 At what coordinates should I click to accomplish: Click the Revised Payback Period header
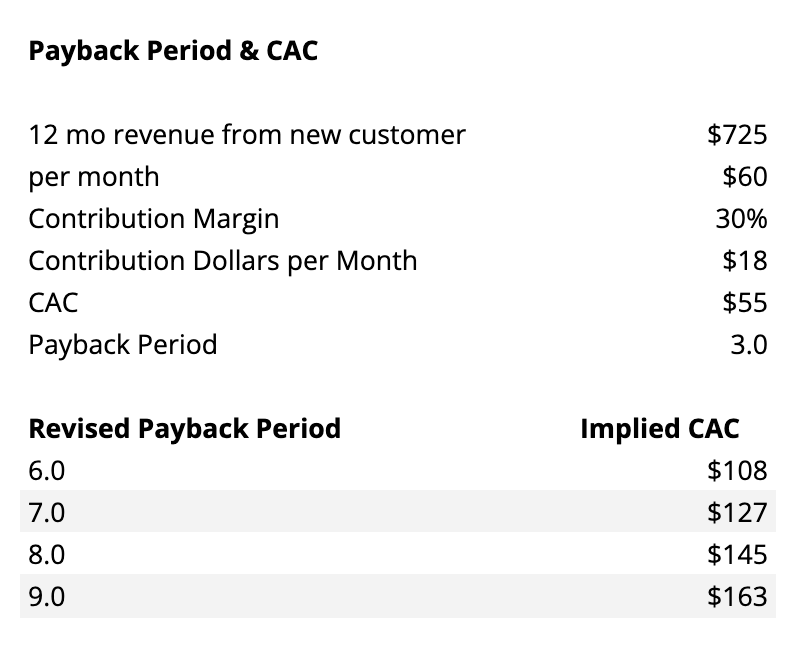[185, 429]
